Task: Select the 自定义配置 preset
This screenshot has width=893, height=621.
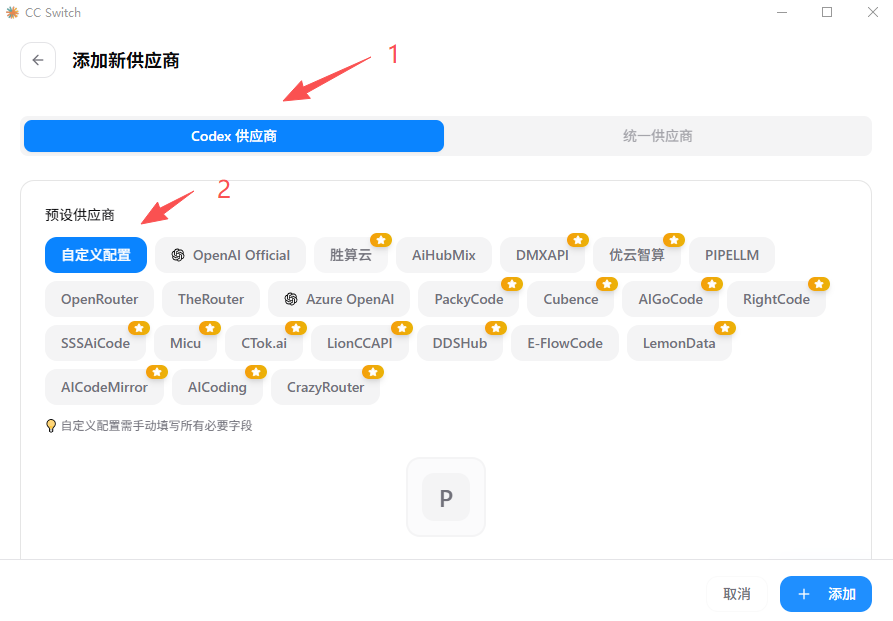Action: coord(96,255)
